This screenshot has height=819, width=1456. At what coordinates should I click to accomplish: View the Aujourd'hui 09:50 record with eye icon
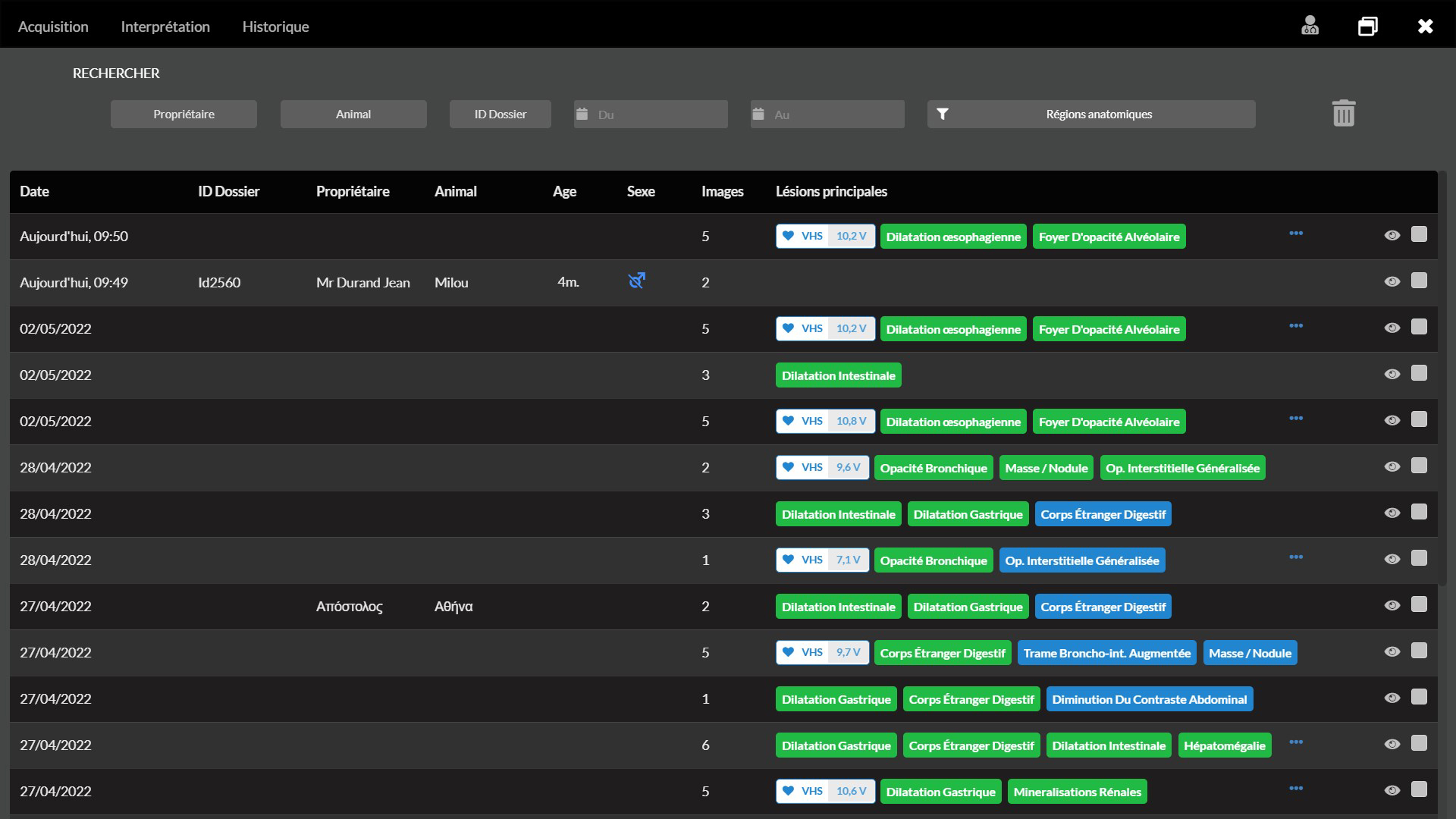point(1392,235)
